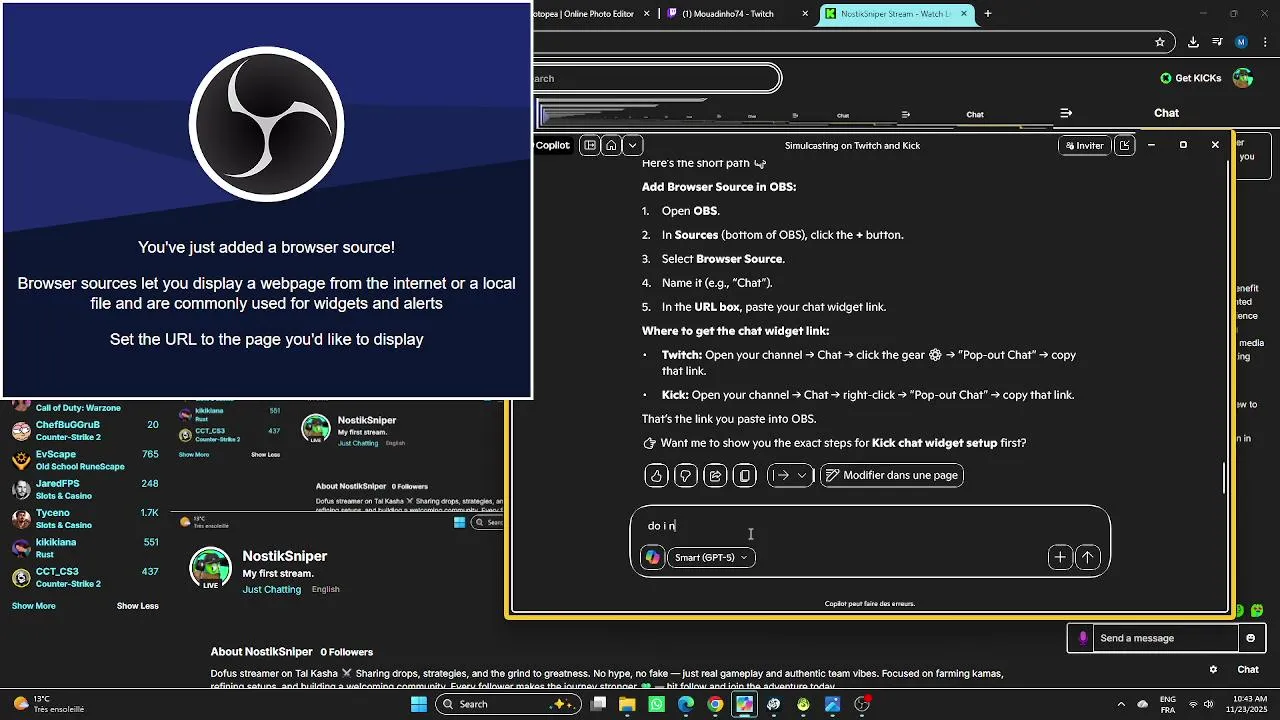Open the Smart (GPT-5) model dropdown
Screen dimensions: 1280x720
711,558
